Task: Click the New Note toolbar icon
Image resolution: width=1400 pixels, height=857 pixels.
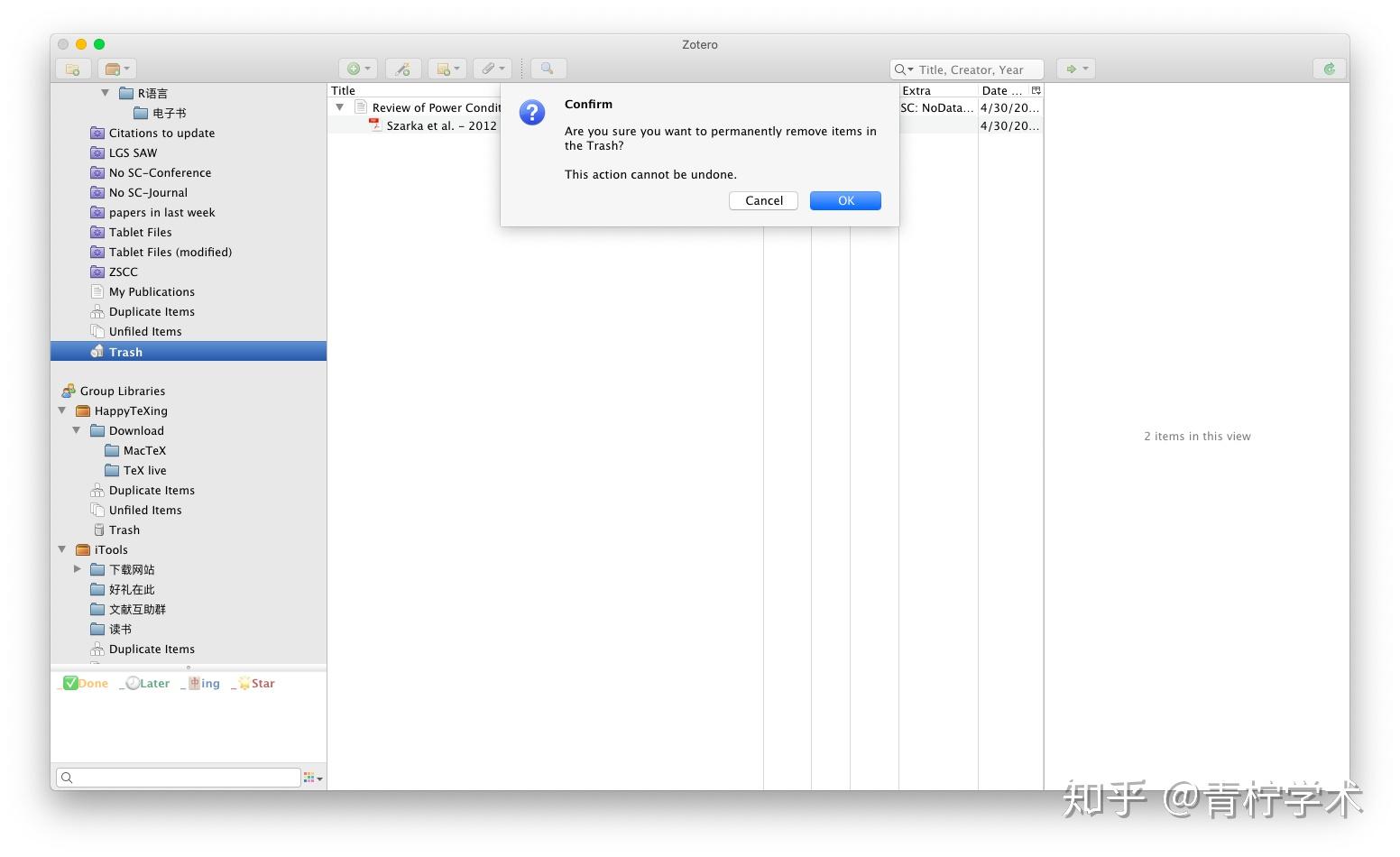Action: click(448, 69)
